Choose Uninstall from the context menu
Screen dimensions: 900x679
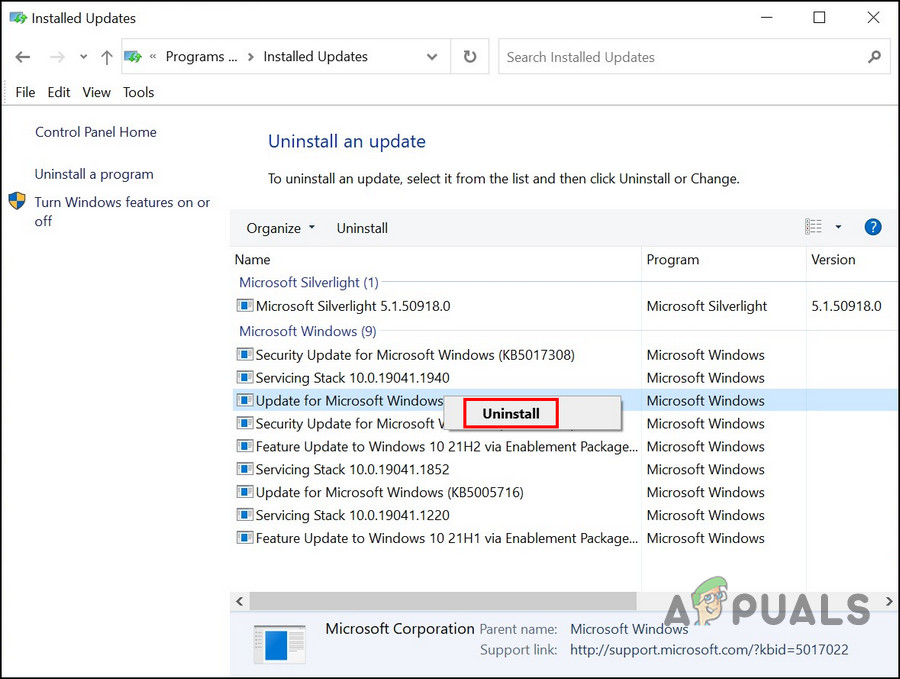coord(510,413)
